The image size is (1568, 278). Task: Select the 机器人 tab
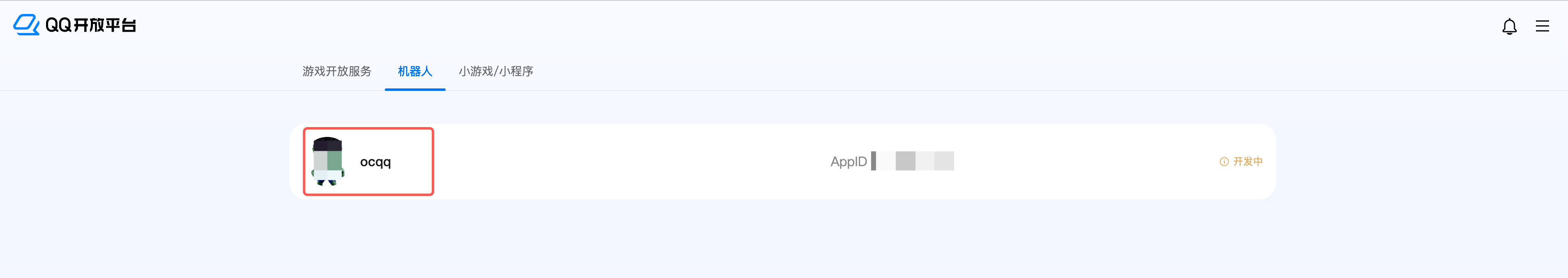point(414,71)
